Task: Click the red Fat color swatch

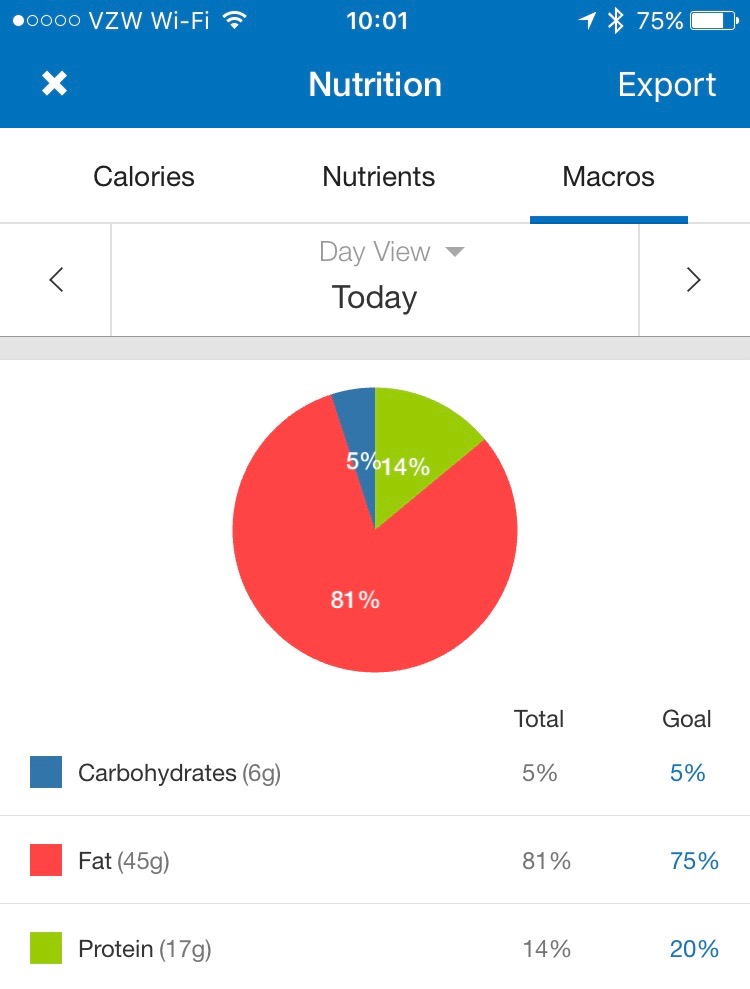Action: pyautogui.click(x=46, y=860)
